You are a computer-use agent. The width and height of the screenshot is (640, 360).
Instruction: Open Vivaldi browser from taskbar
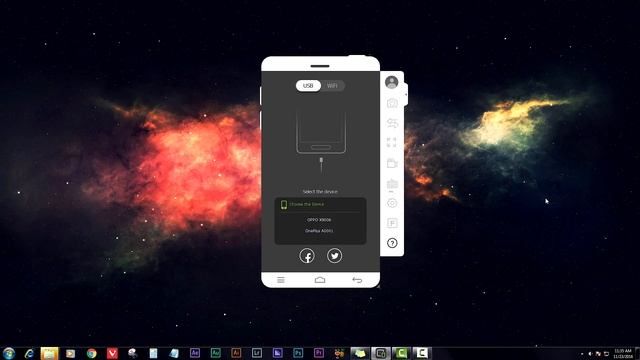point(112,353)
